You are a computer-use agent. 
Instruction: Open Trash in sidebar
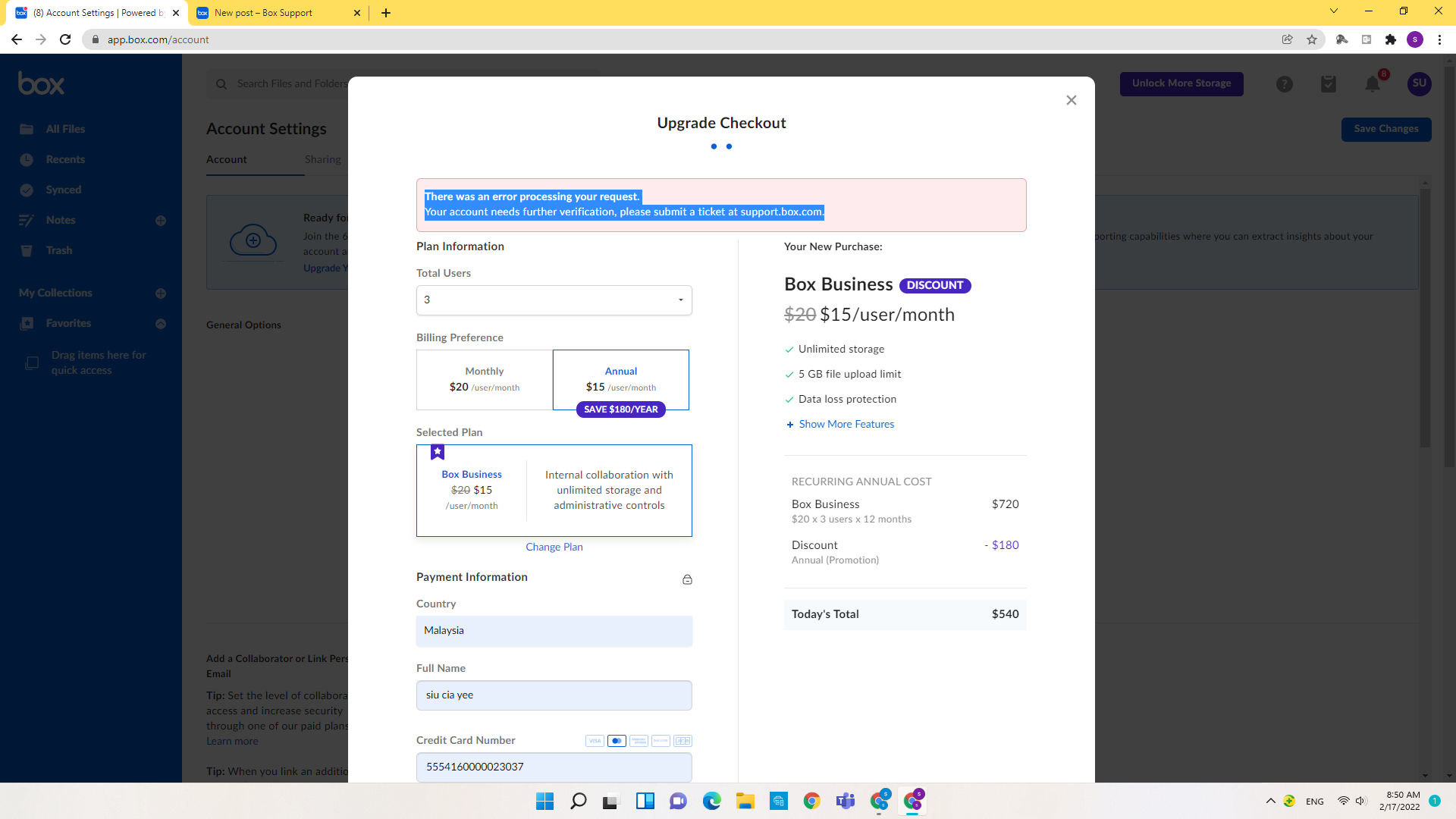click(59, 250)
